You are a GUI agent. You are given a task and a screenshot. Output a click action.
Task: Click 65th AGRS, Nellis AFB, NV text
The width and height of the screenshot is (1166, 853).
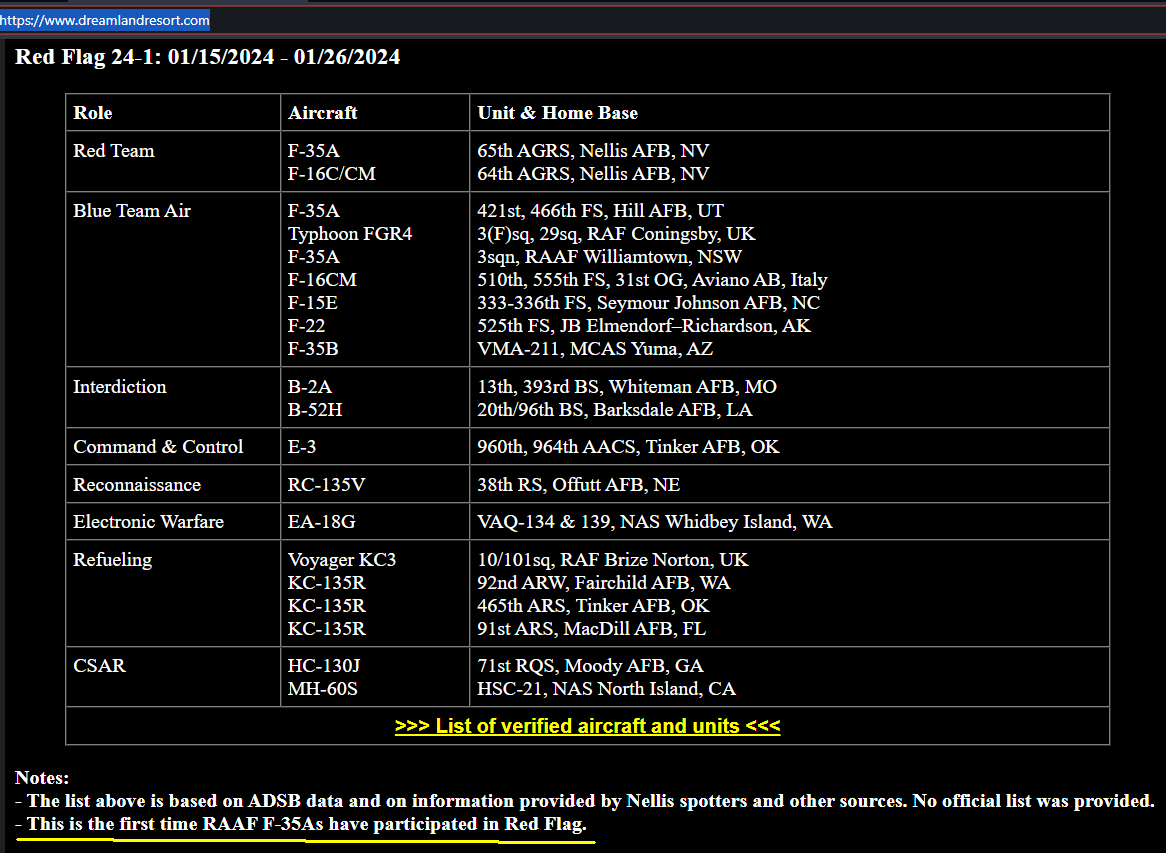coord(593,151)
